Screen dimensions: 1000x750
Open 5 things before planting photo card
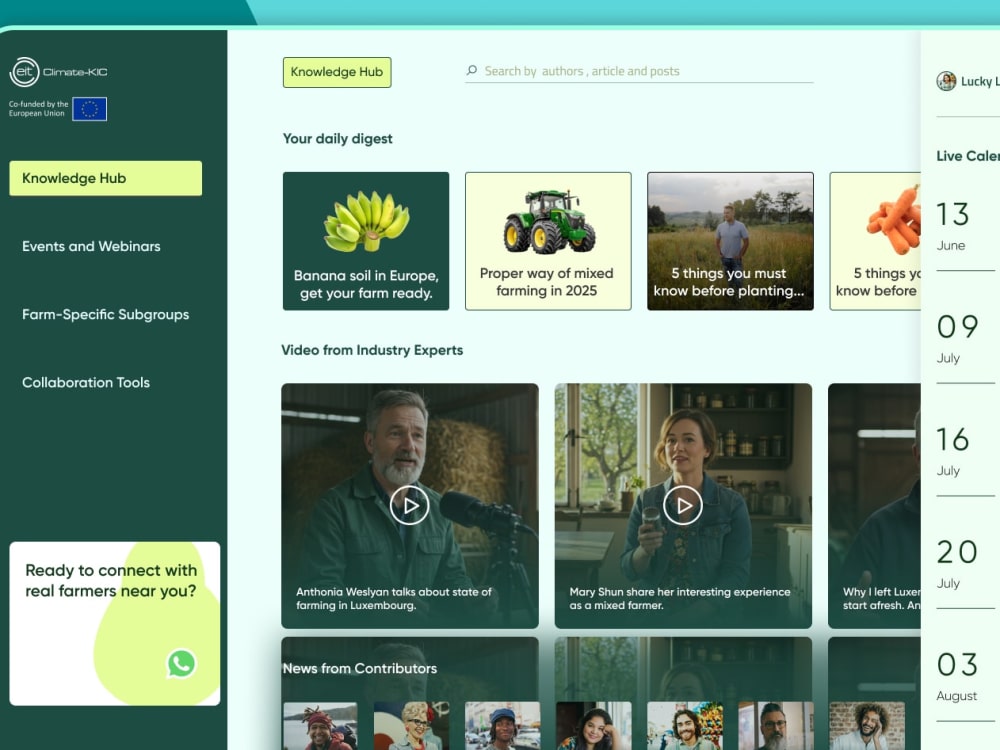[x=730, y=241]
